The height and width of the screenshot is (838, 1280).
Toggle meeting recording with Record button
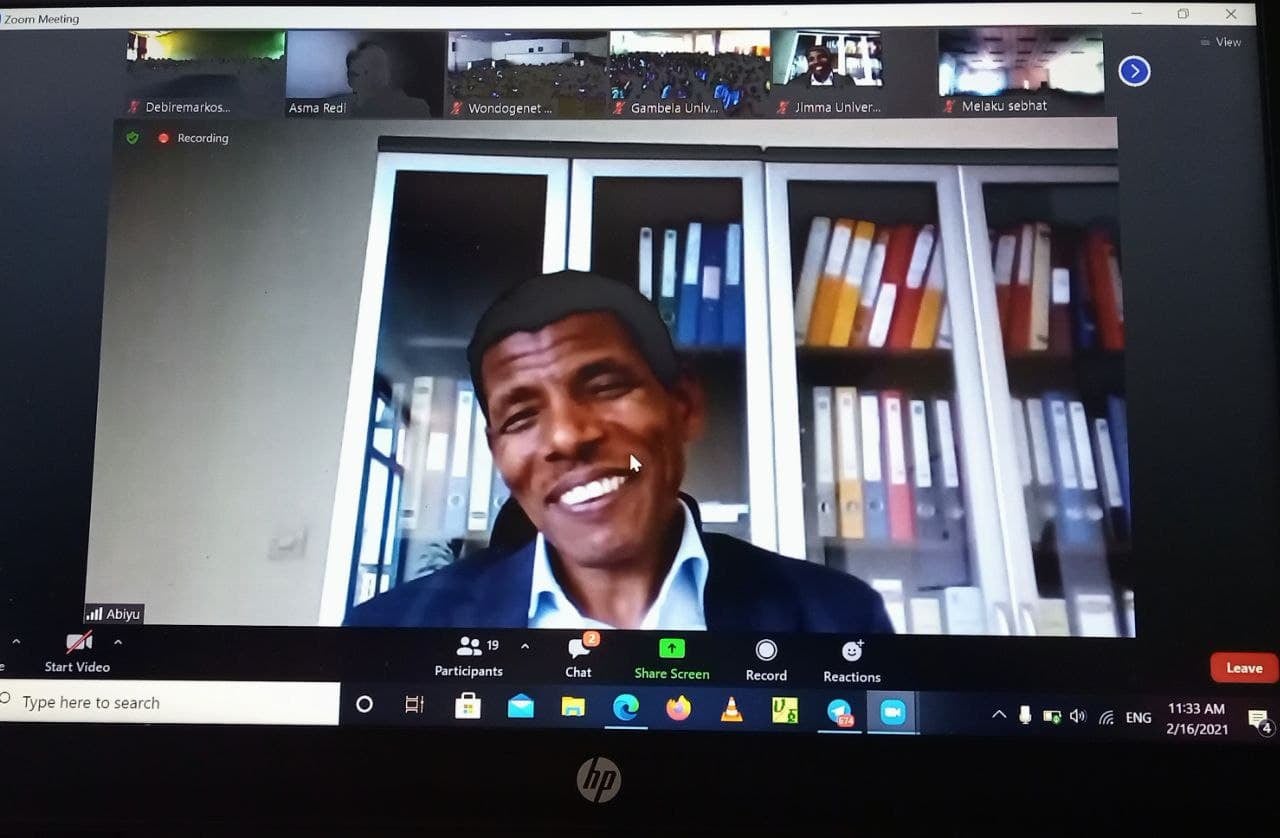(x=766, y=660)
